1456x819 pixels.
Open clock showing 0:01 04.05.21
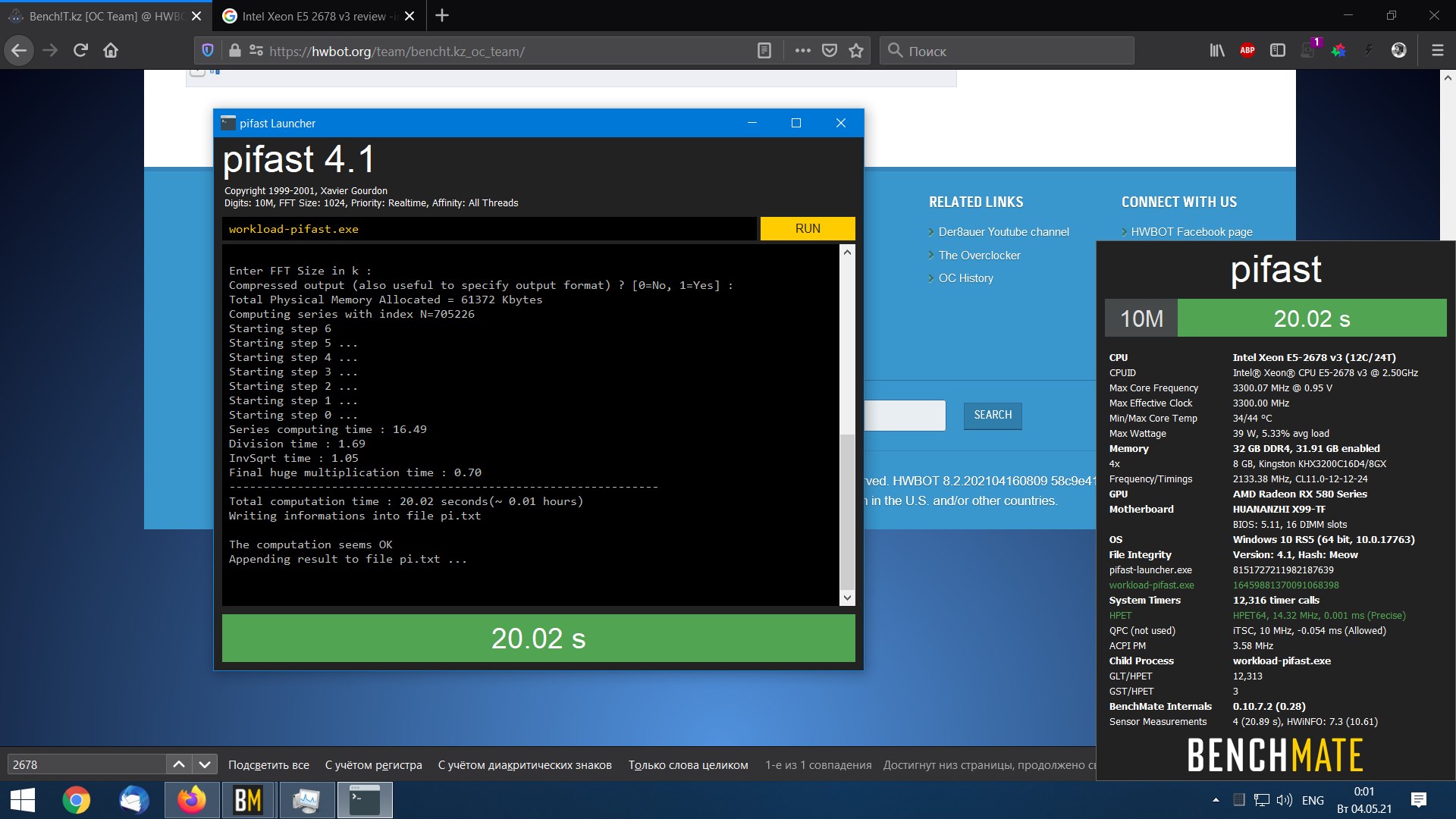(x=1364, y=800)
